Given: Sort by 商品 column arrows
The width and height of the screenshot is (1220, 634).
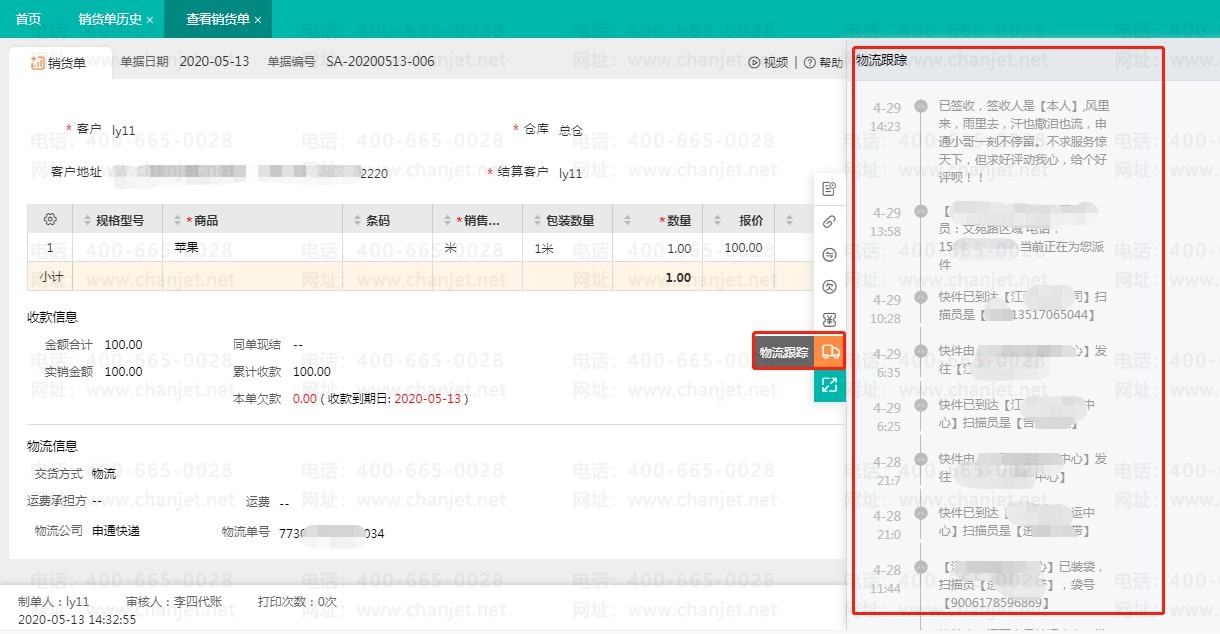Looking at the screenshot, I should click(175, 220).
